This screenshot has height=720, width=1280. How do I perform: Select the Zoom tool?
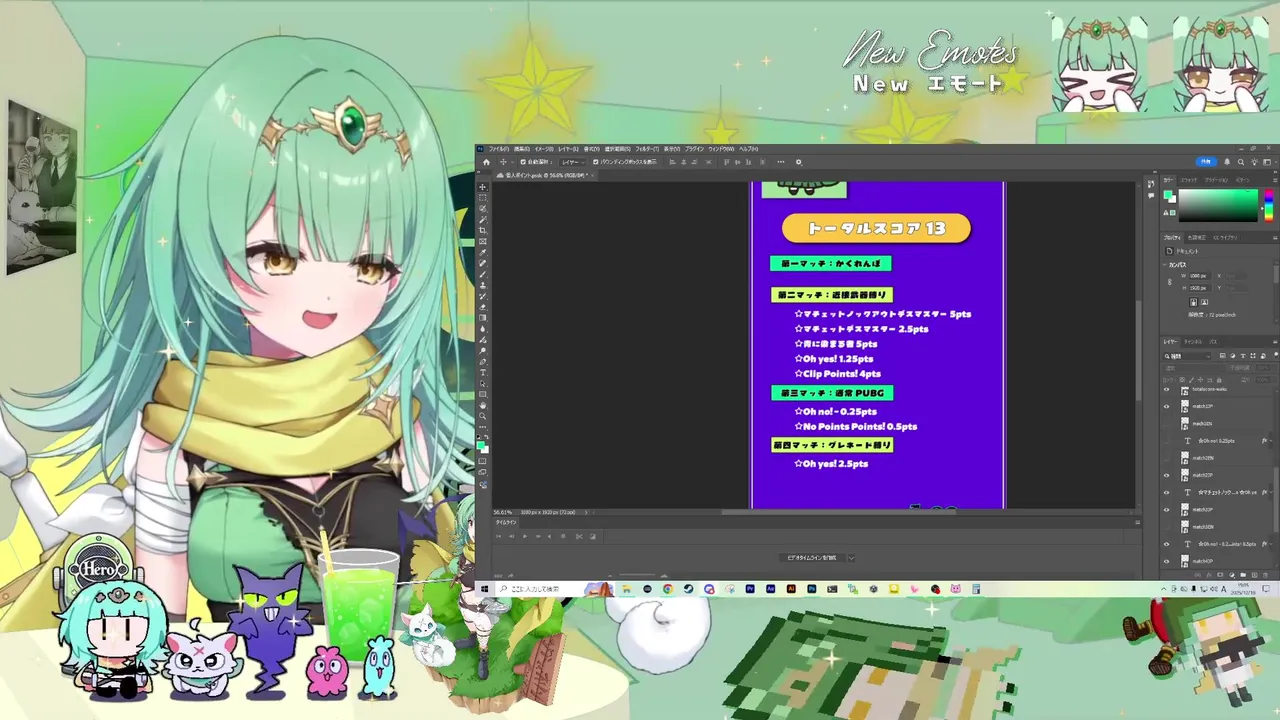pos(483,416)
